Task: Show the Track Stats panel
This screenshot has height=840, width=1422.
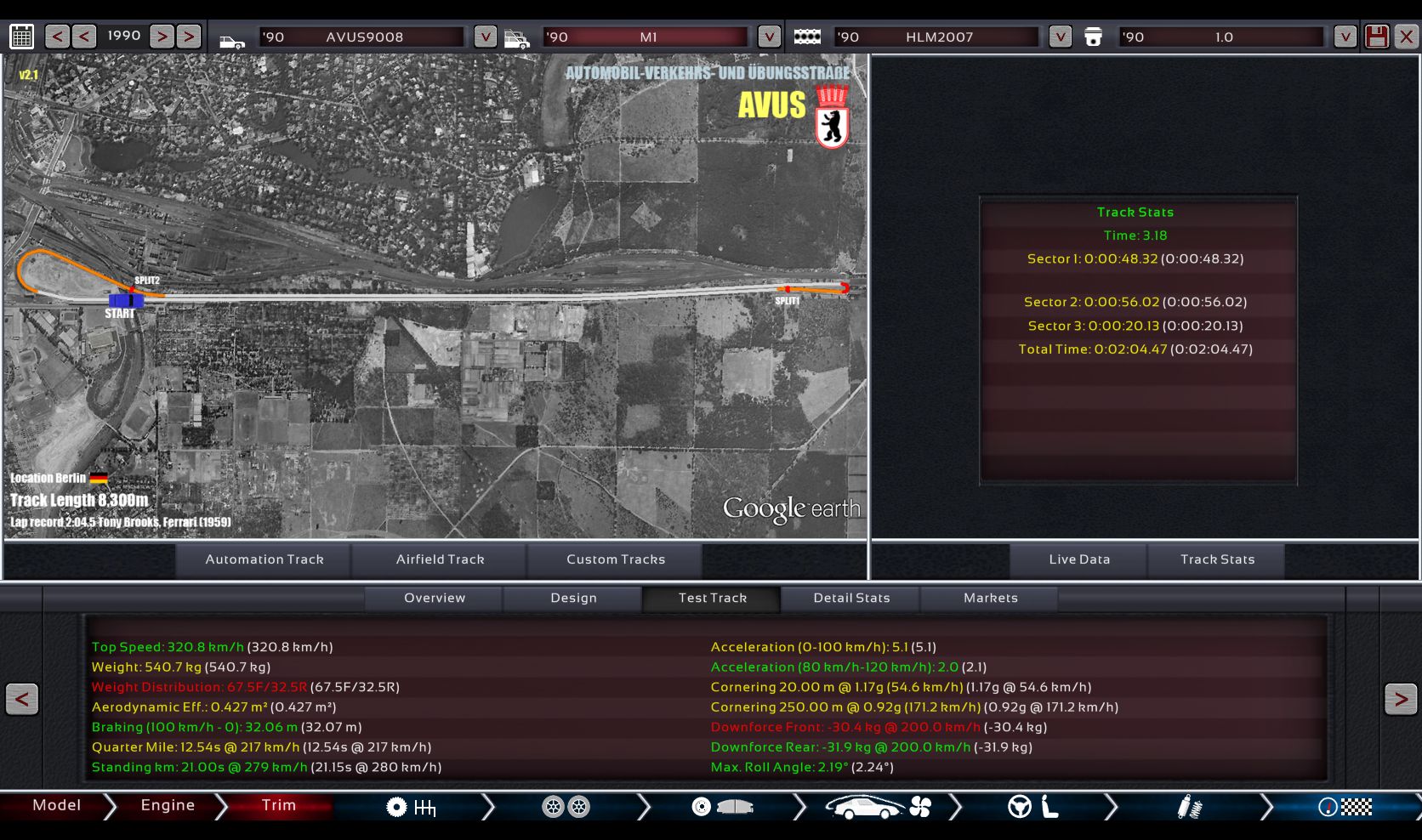Action: [x=1217, y=560]
